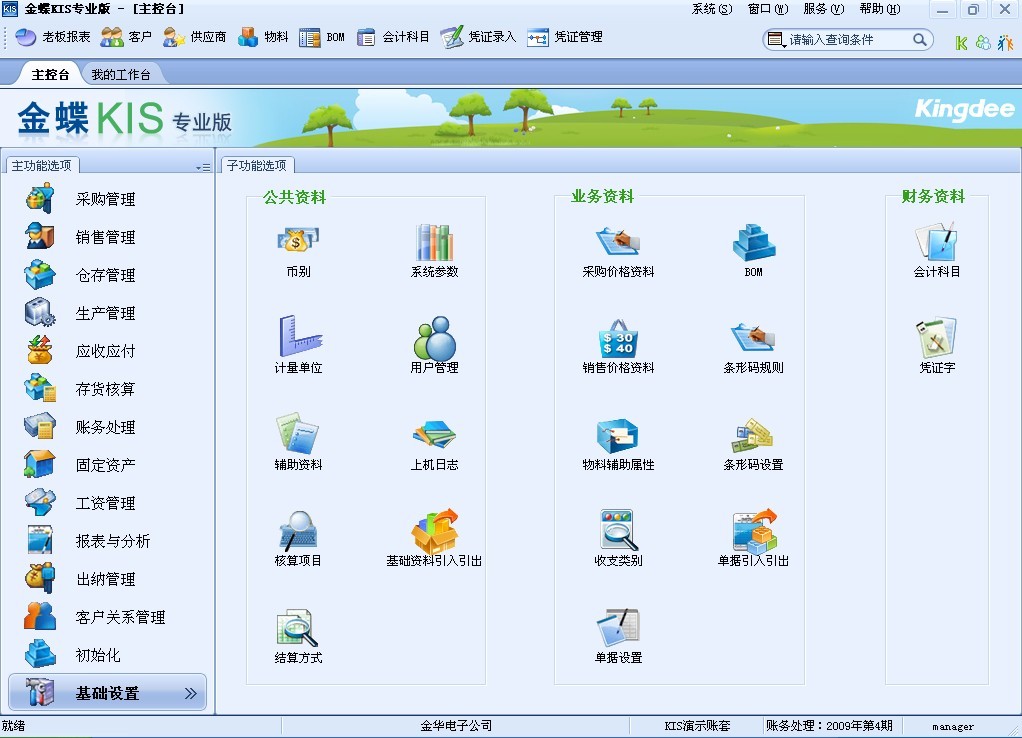This screenshot has width=1022, height=738.
Task: Switch to the 主控台 tab
Action: click(50, 74)
